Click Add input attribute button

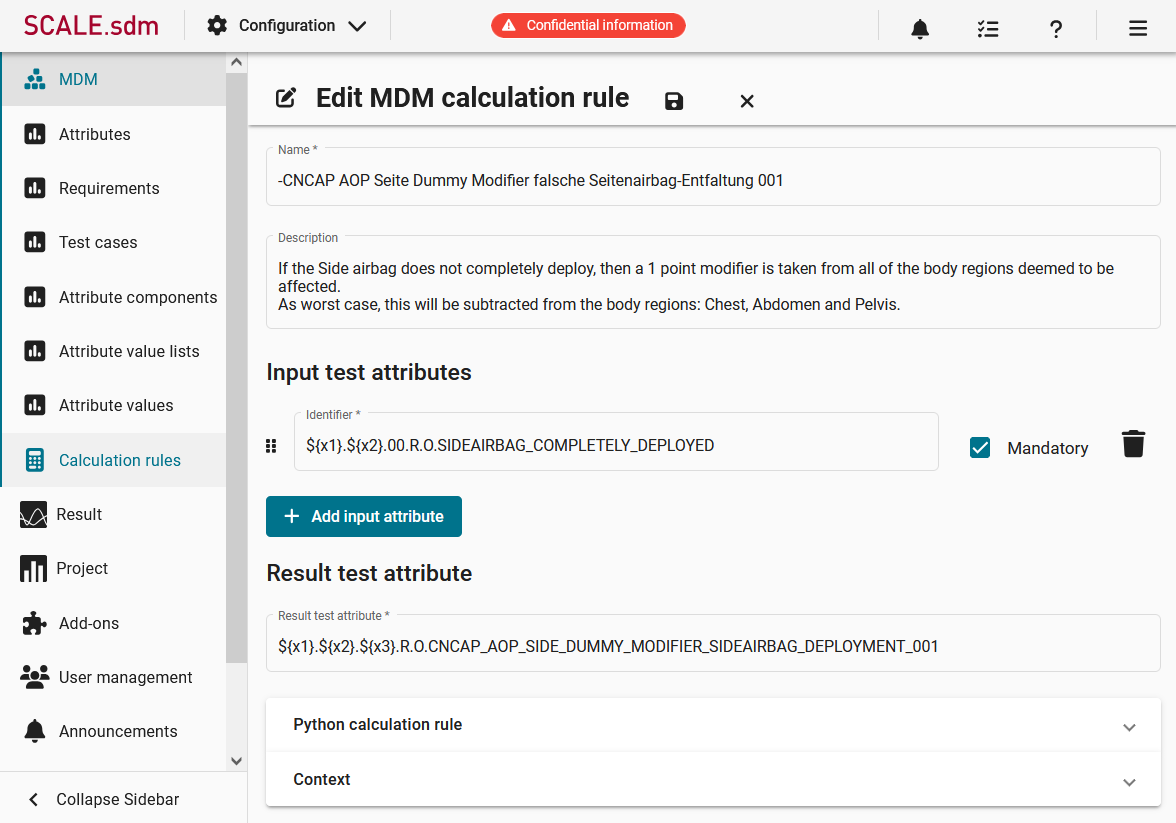coord(364,516)
